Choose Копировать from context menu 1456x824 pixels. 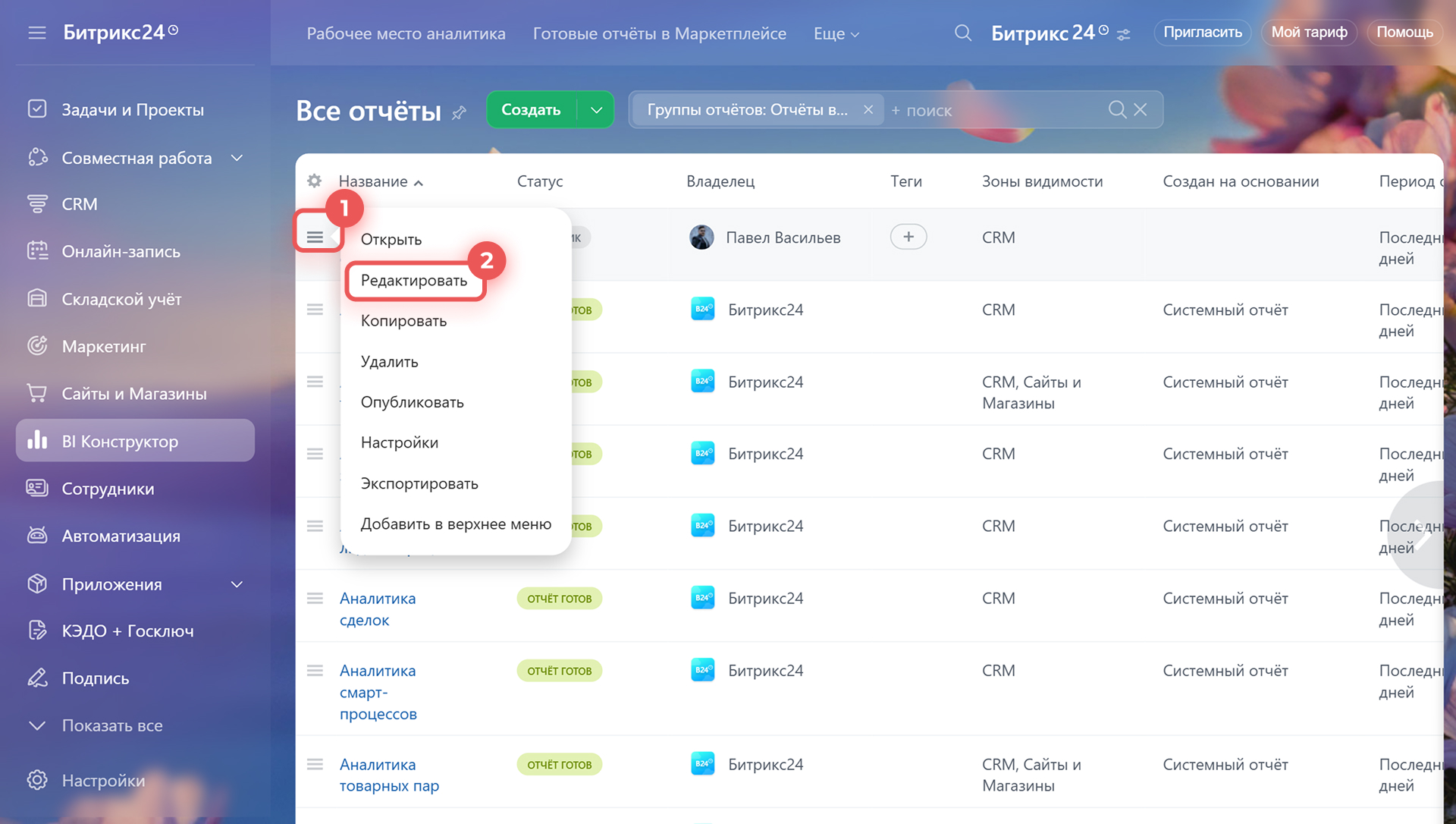click(x=403, y=320)
